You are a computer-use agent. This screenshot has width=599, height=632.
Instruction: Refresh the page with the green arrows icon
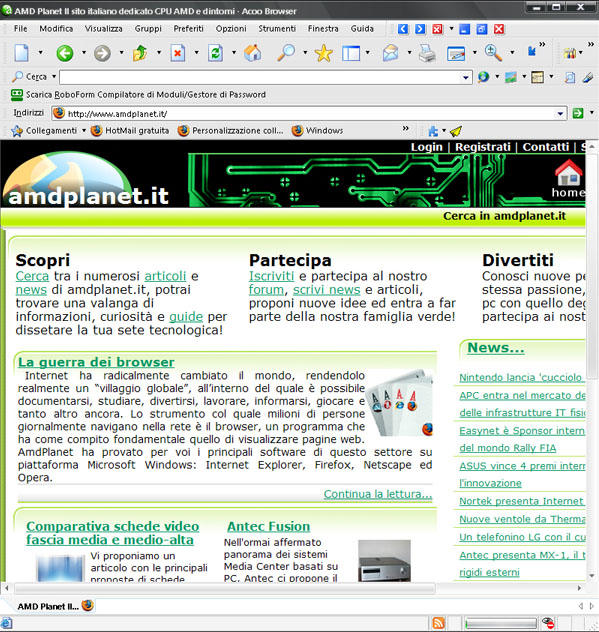tap(215, 53)
